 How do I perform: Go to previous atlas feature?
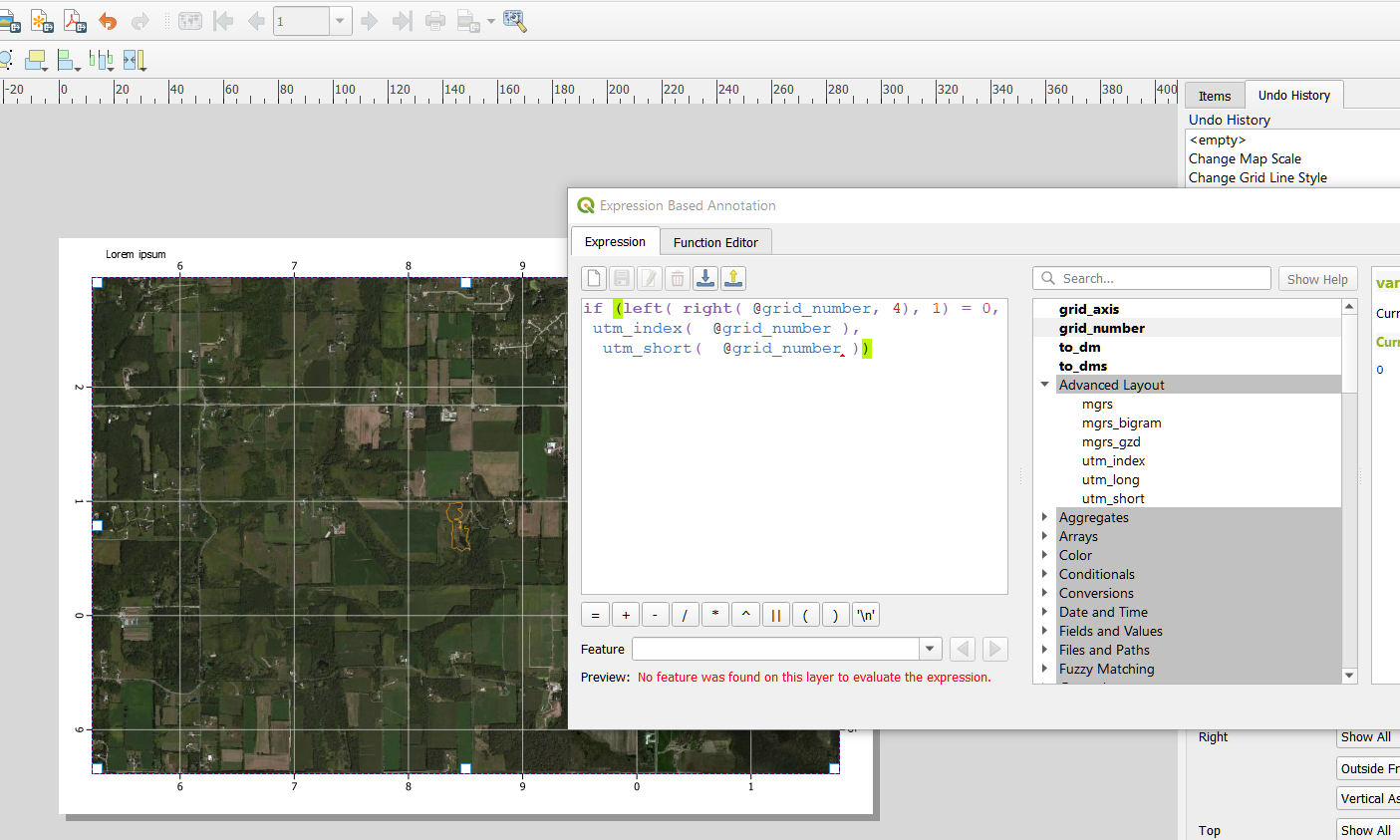[x=256, y=21]
